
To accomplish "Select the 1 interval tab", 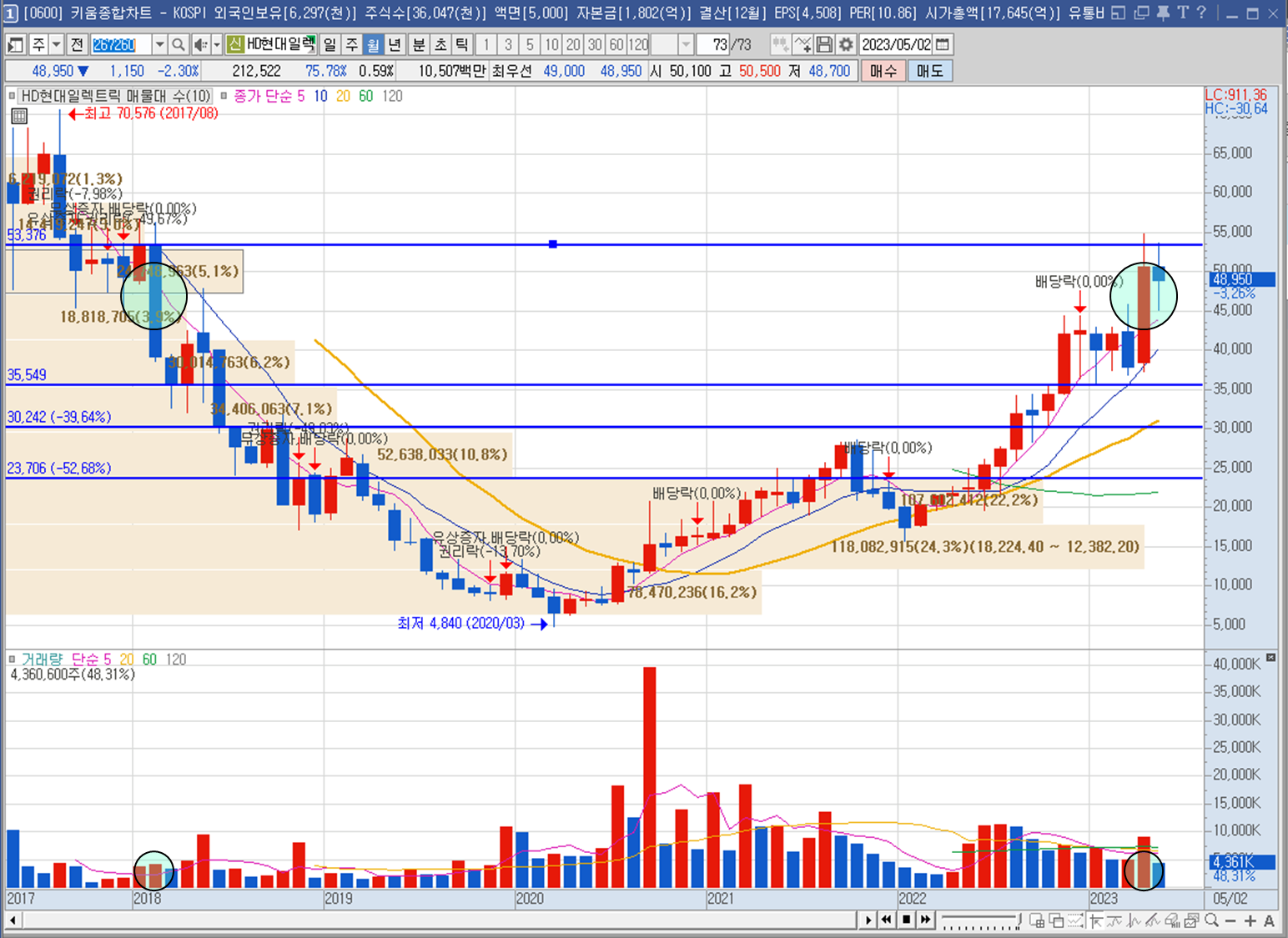I will pyautogui.click(x=486, y=45).
